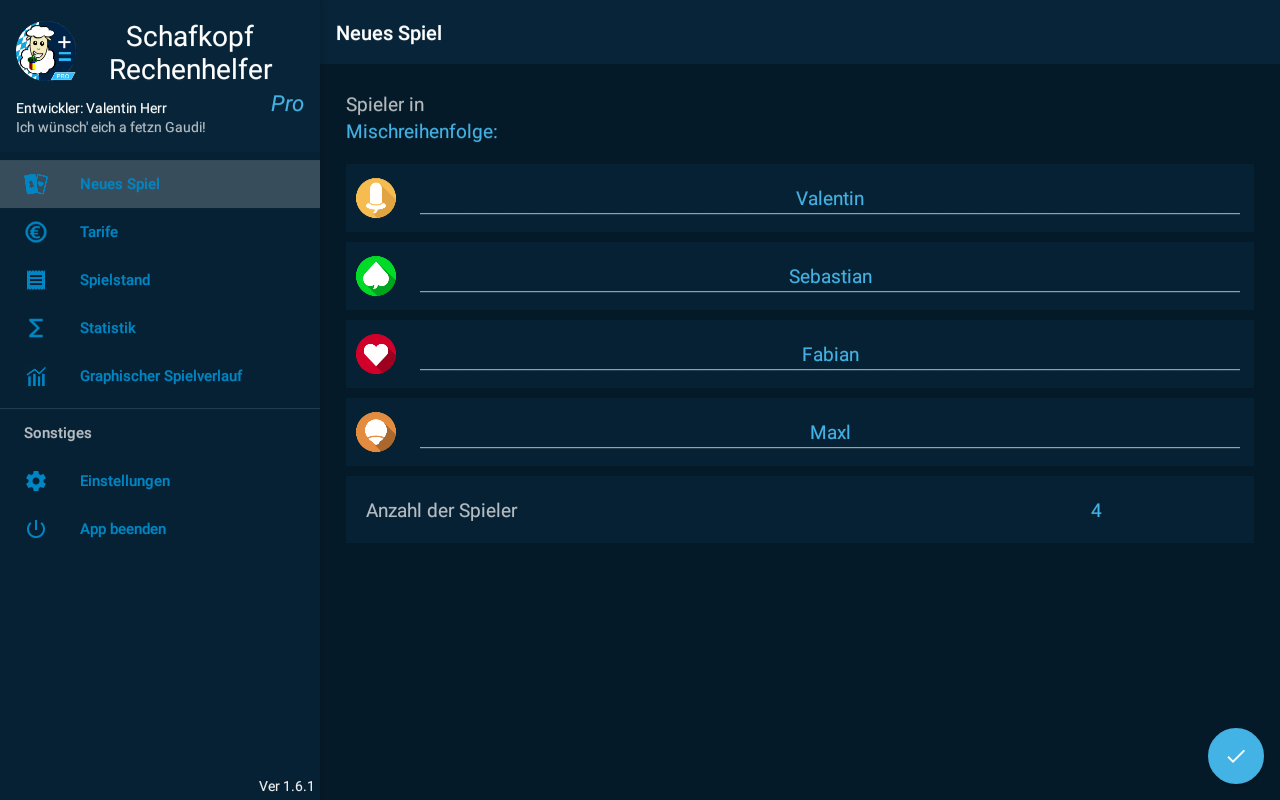This screenshot has width=1280, height=800.
Task: Click the Schafkopf Rechenhelfer title
Action: click(190, 53)
